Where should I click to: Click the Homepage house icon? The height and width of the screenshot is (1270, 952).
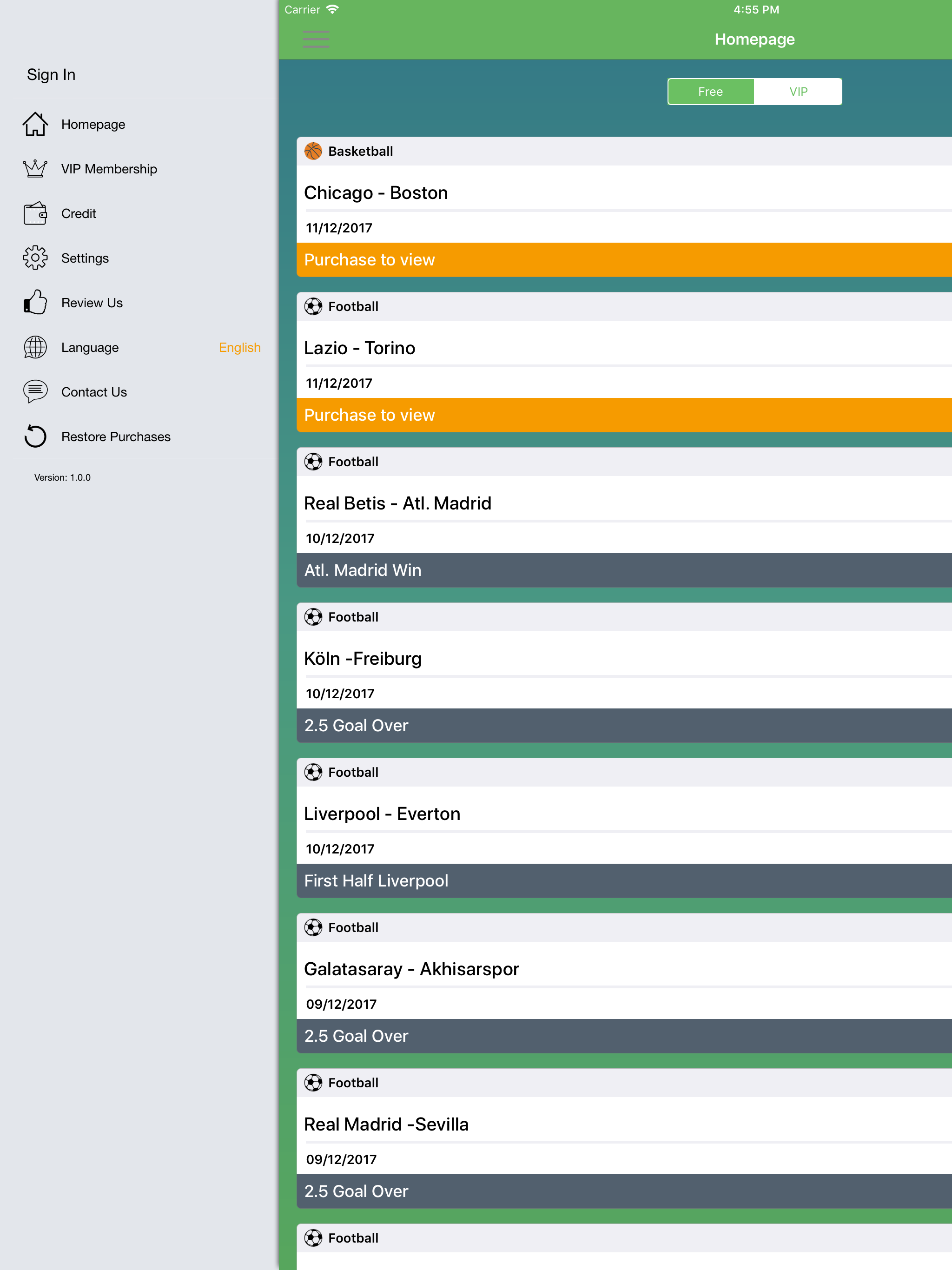35,124
